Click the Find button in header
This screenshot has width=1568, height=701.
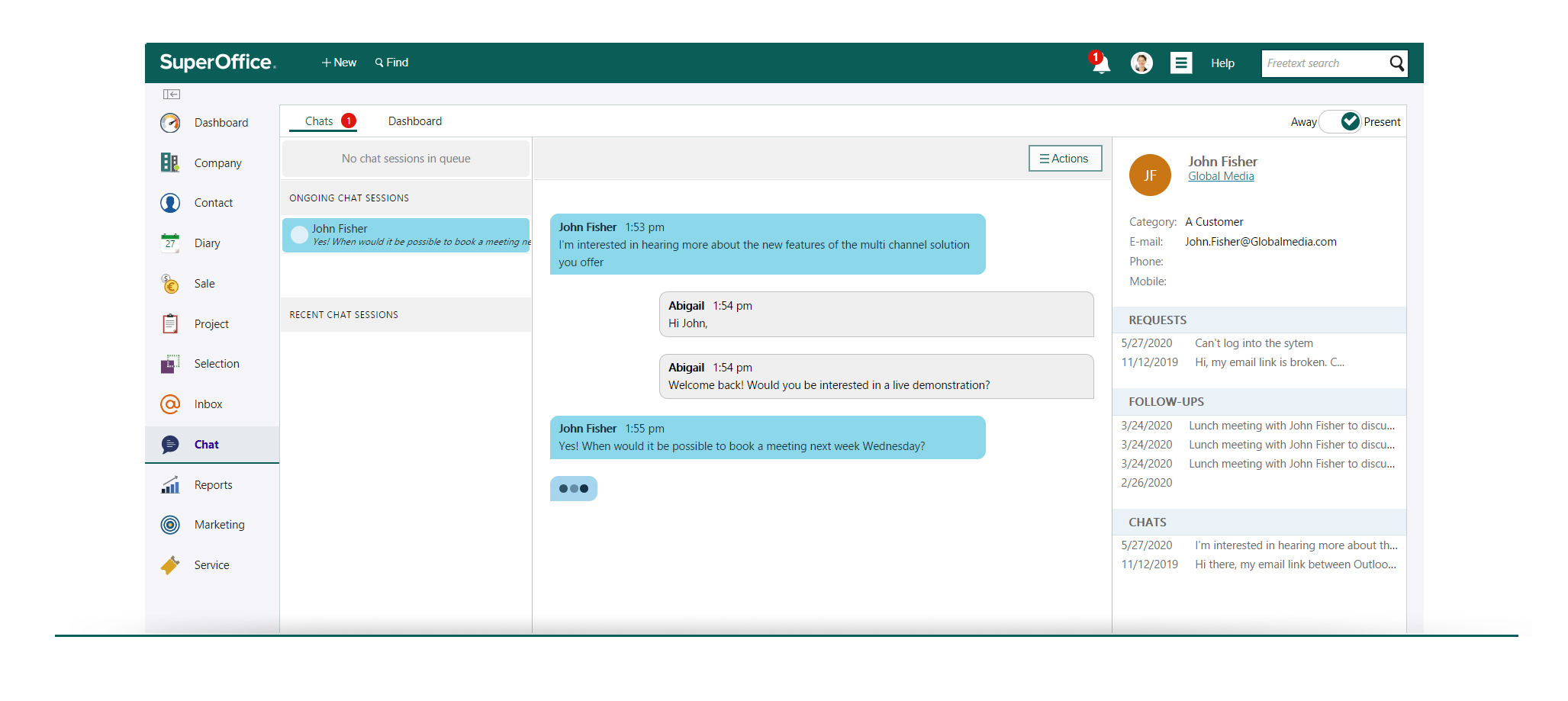pos(391,63)
